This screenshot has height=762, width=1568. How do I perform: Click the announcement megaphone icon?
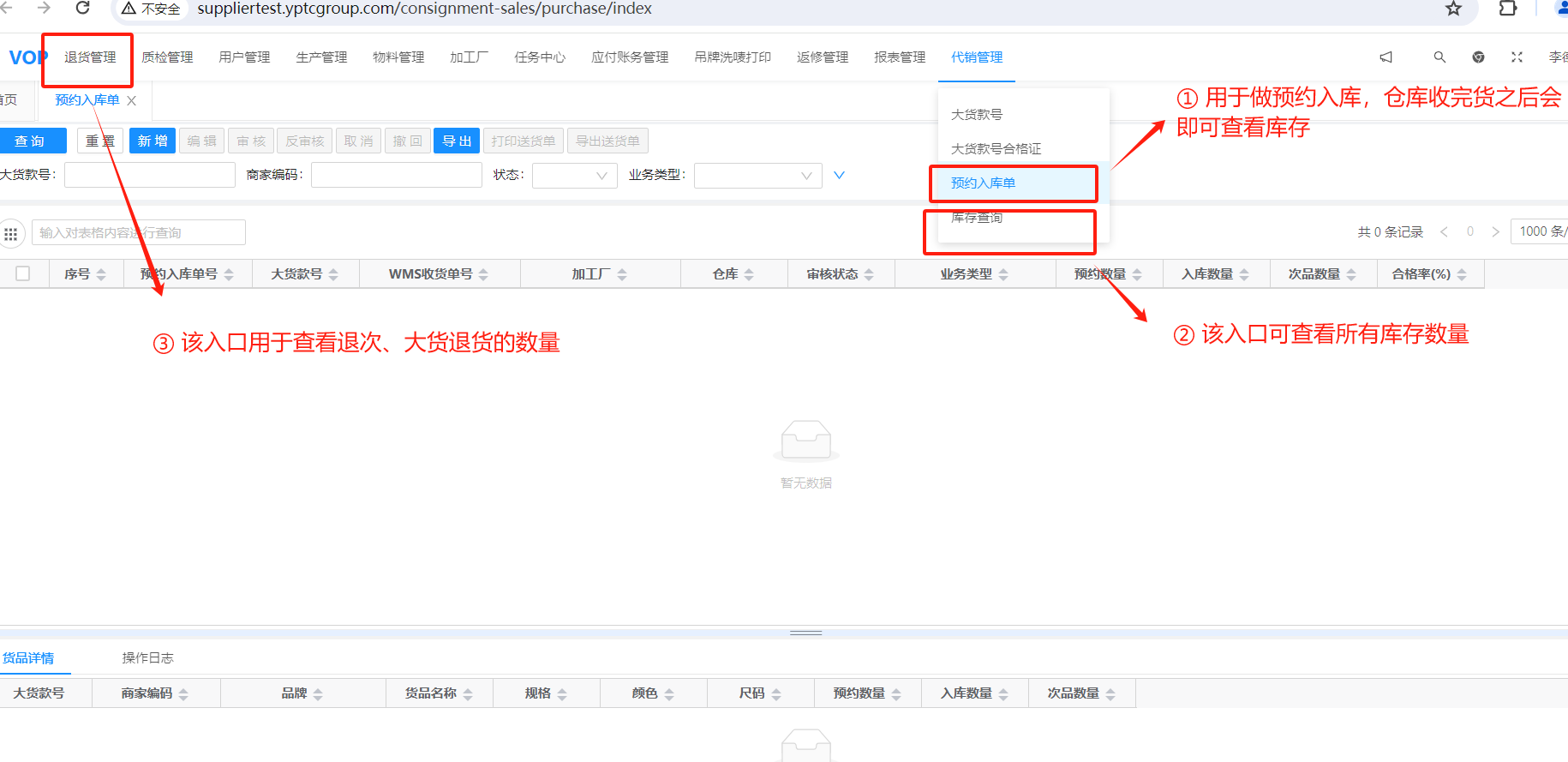pyautogui.click(x=1385, y=57)
